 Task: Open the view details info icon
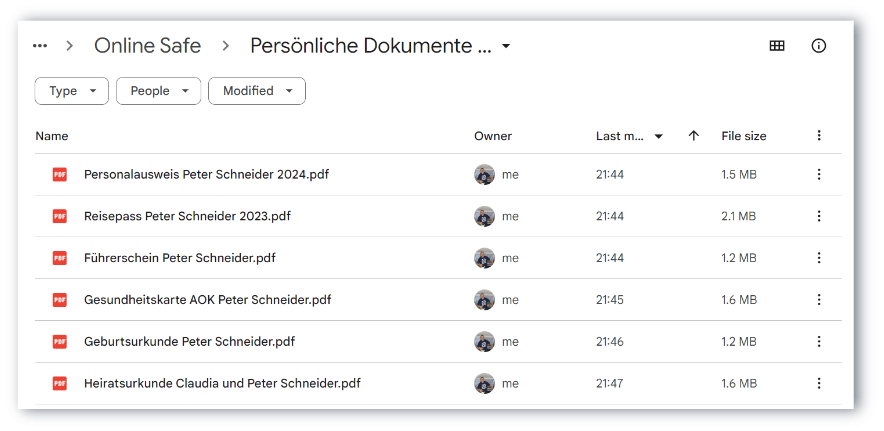click(x=819, y=46)
